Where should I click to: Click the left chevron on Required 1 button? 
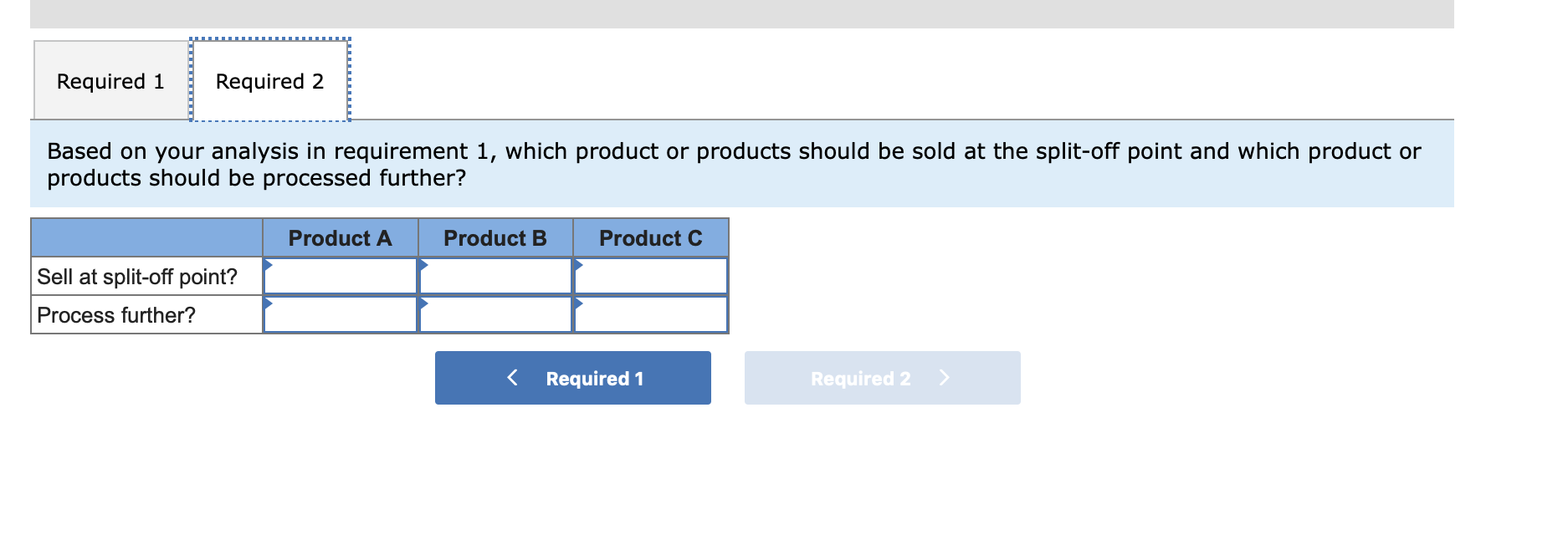(512, 378)
